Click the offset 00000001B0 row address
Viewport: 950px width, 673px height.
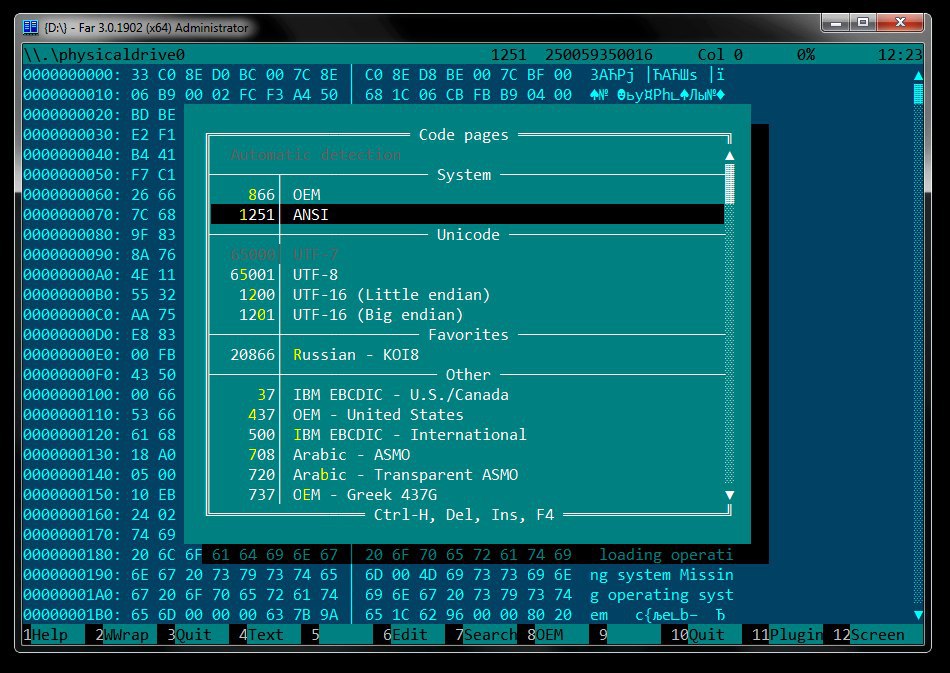click(72, 614)
